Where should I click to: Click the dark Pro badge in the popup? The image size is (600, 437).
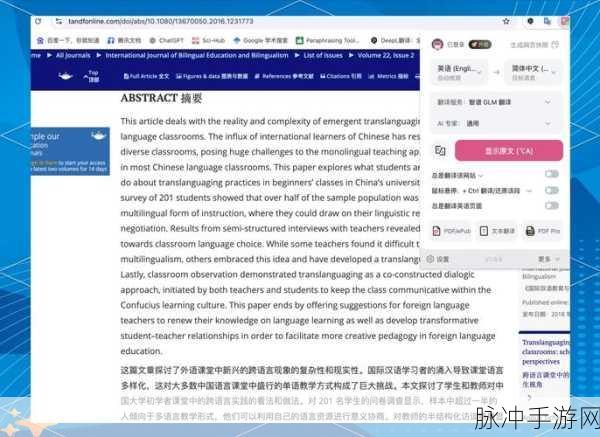click(480, 44)
